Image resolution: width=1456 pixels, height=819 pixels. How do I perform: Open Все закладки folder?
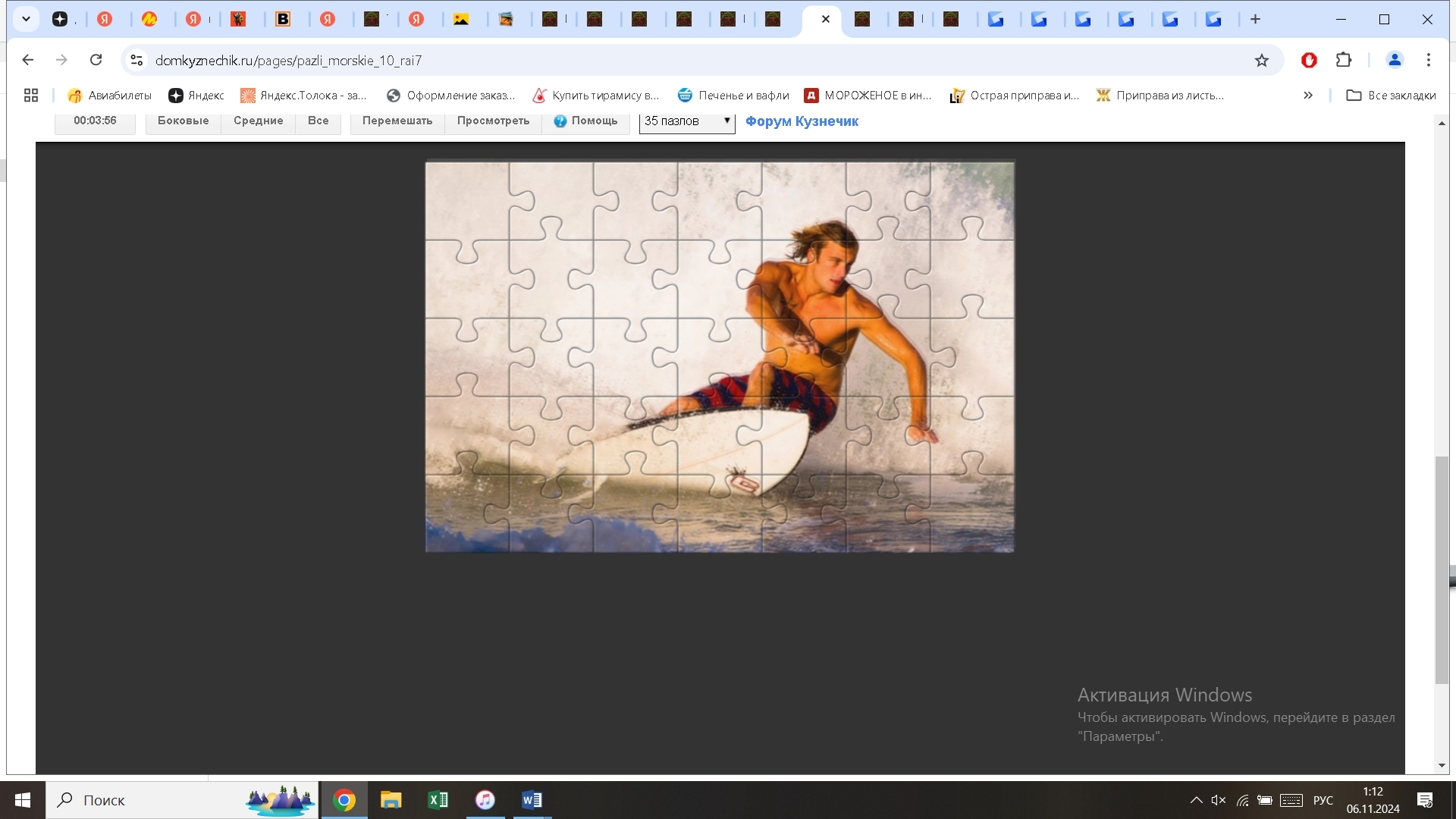click(x=1391, y=95)
